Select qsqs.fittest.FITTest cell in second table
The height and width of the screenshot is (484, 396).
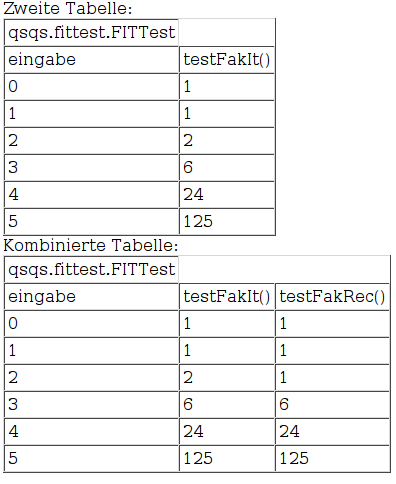point(91,33)
